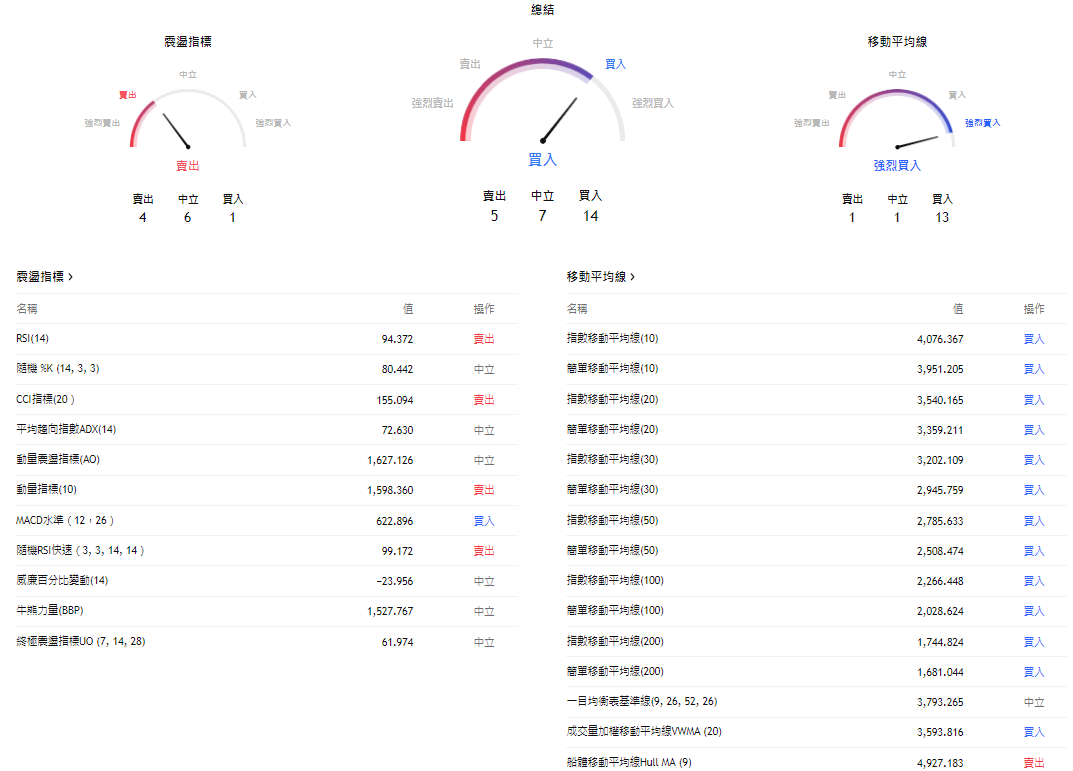Click 中立 for 一目均衡表基準線

1033,702
